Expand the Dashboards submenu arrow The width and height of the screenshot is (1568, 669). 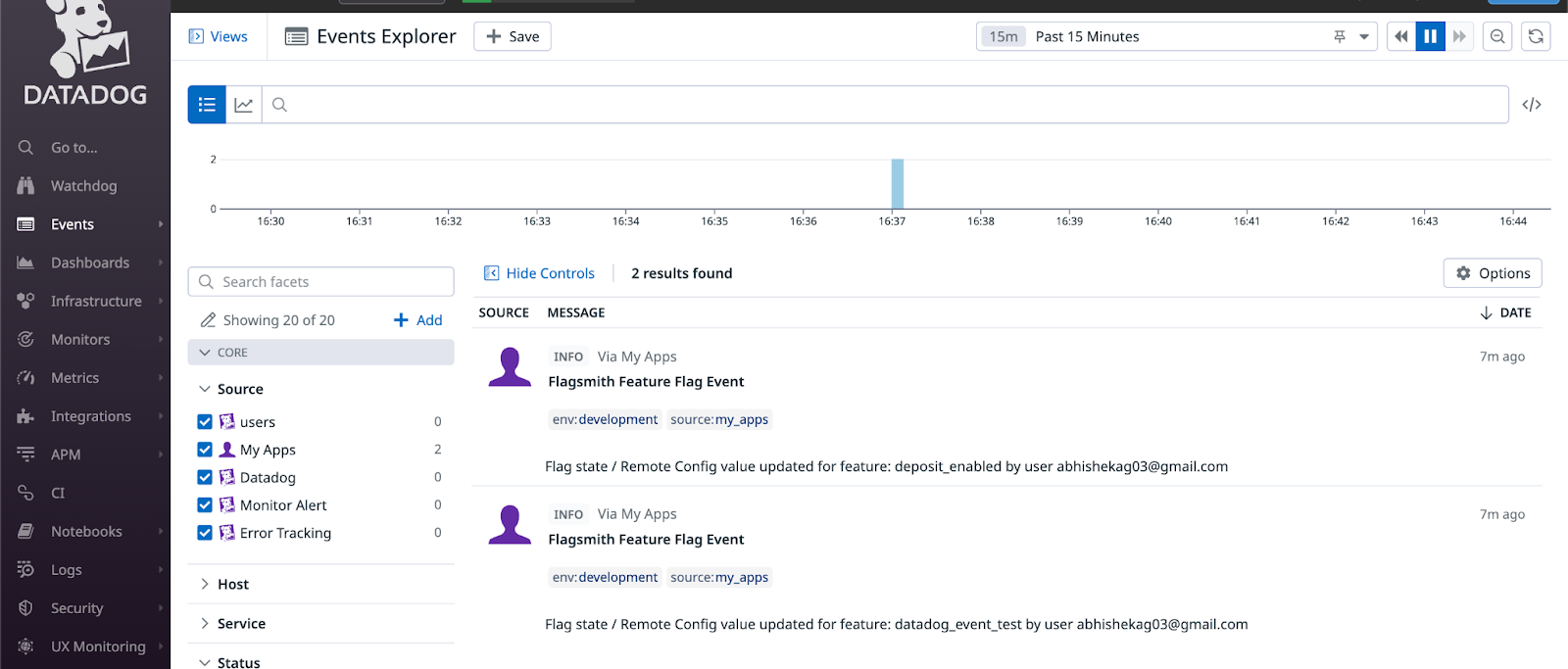(161, 263)
